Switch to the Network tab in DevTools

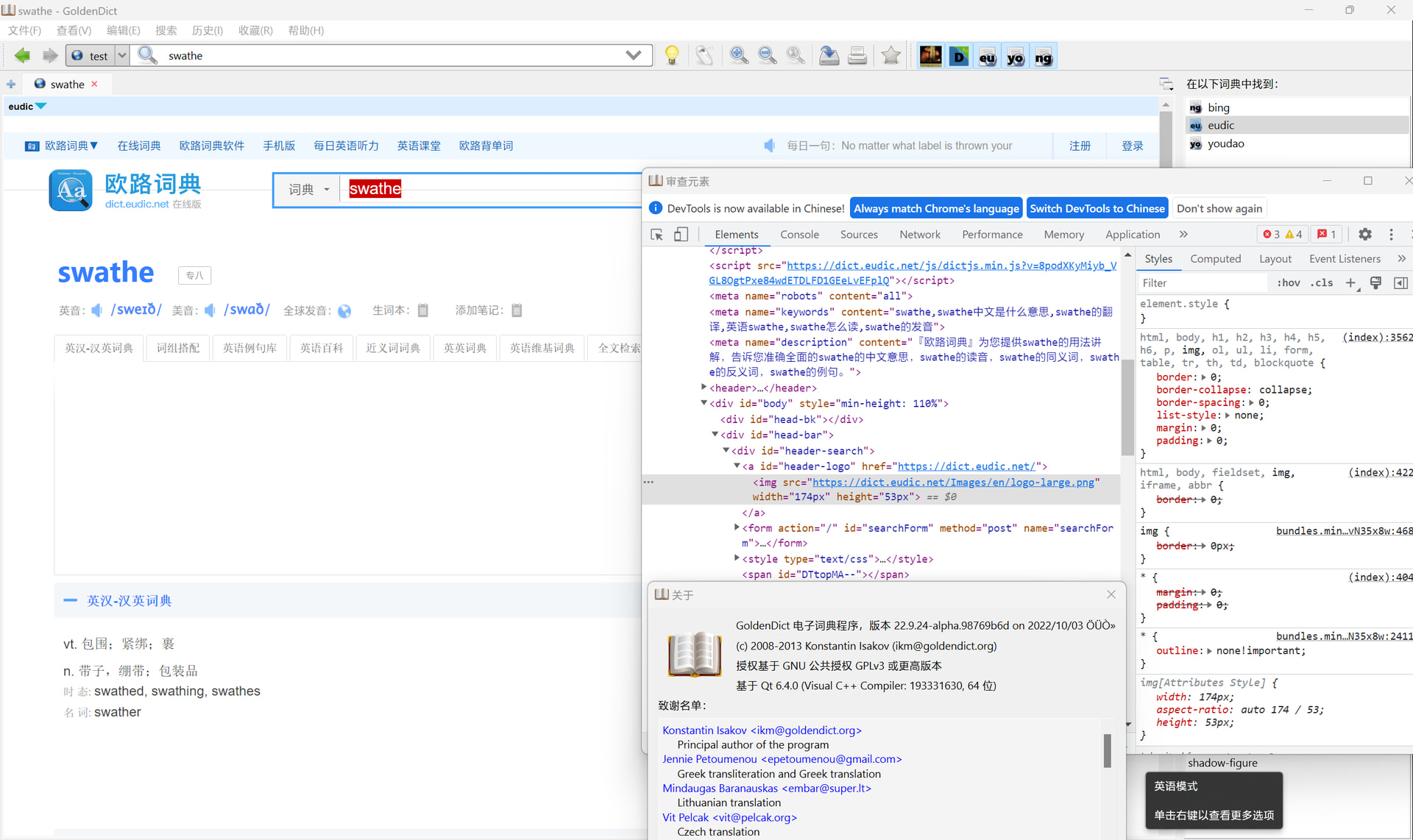click(920, 235)
